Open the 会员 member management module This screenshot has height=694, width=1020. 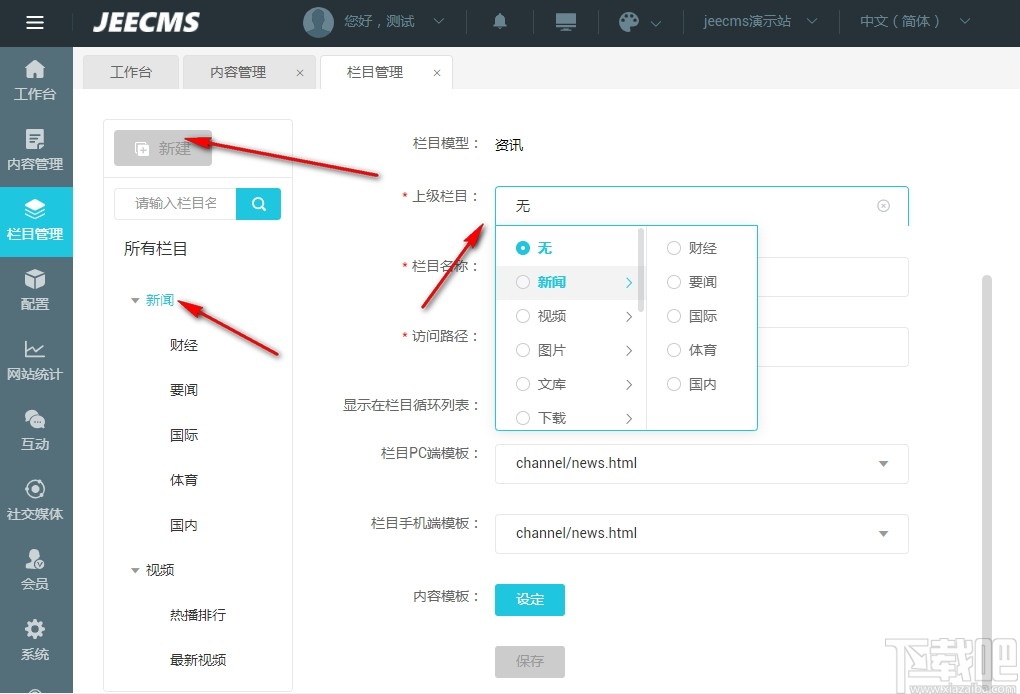(36, 569)
